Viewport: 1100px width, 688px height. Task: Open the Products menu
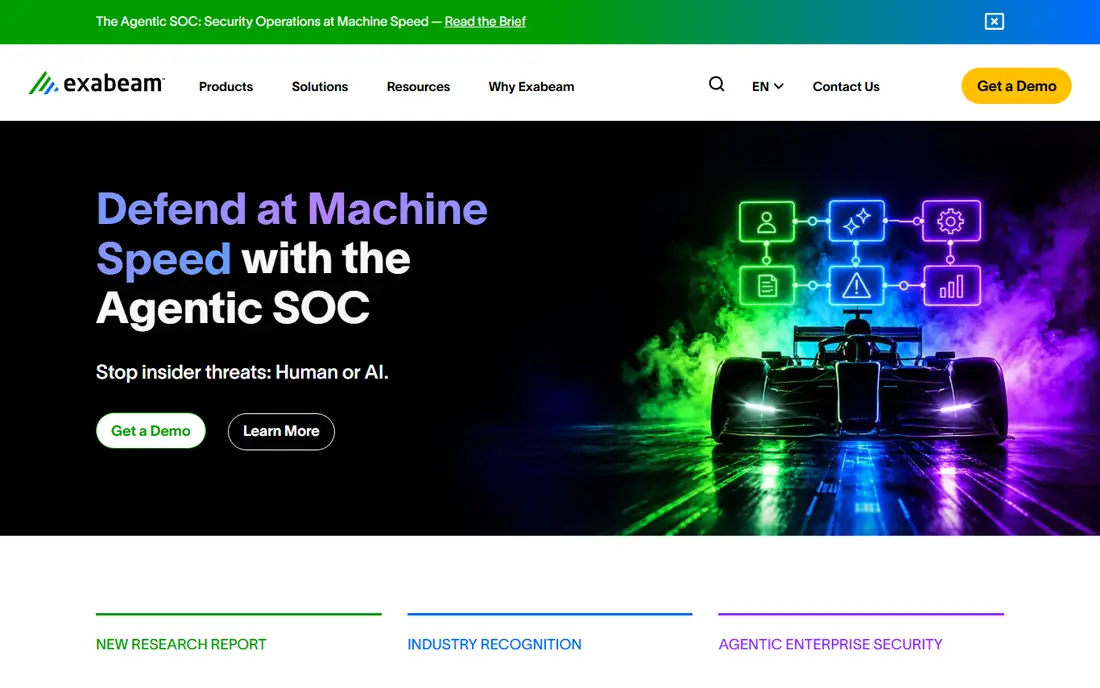tap(226, 86)
